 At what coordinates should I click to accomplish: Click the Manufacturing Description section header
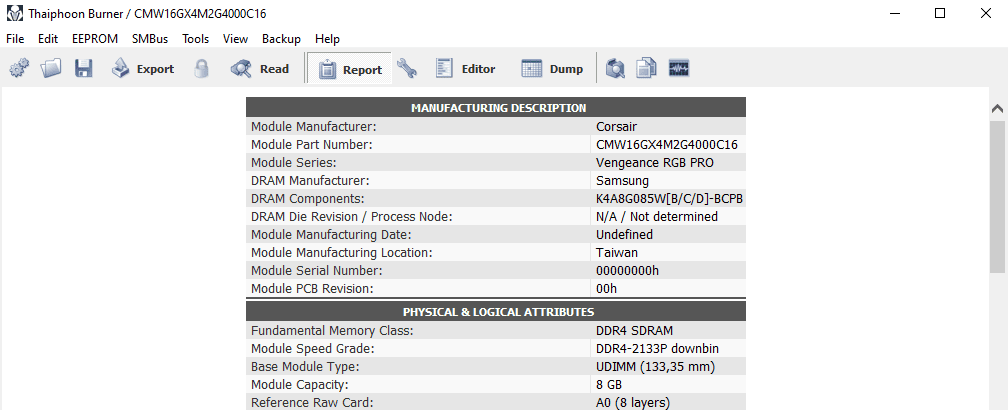tap(498, 108)
